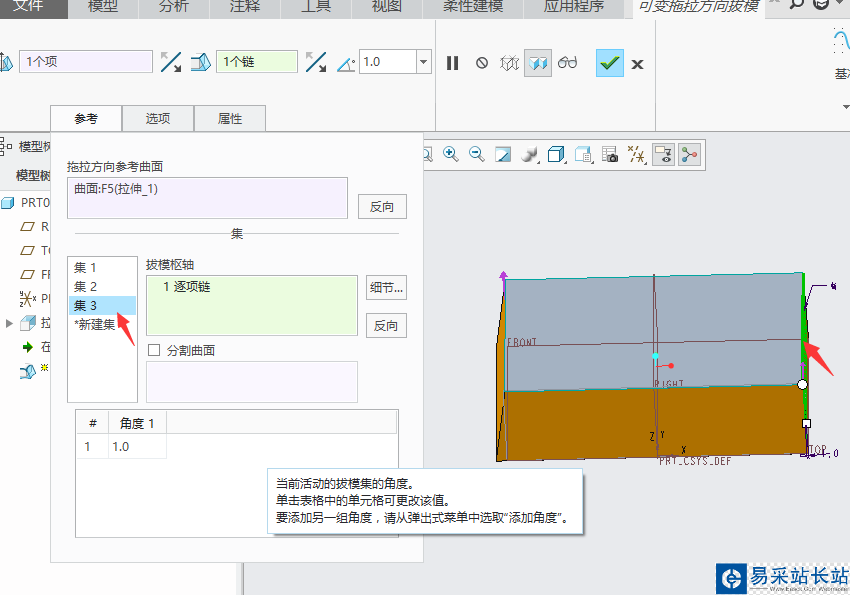
Task: Open the 模型 ribbon tab
Action: pyautogui.click(x=103, y=7)
